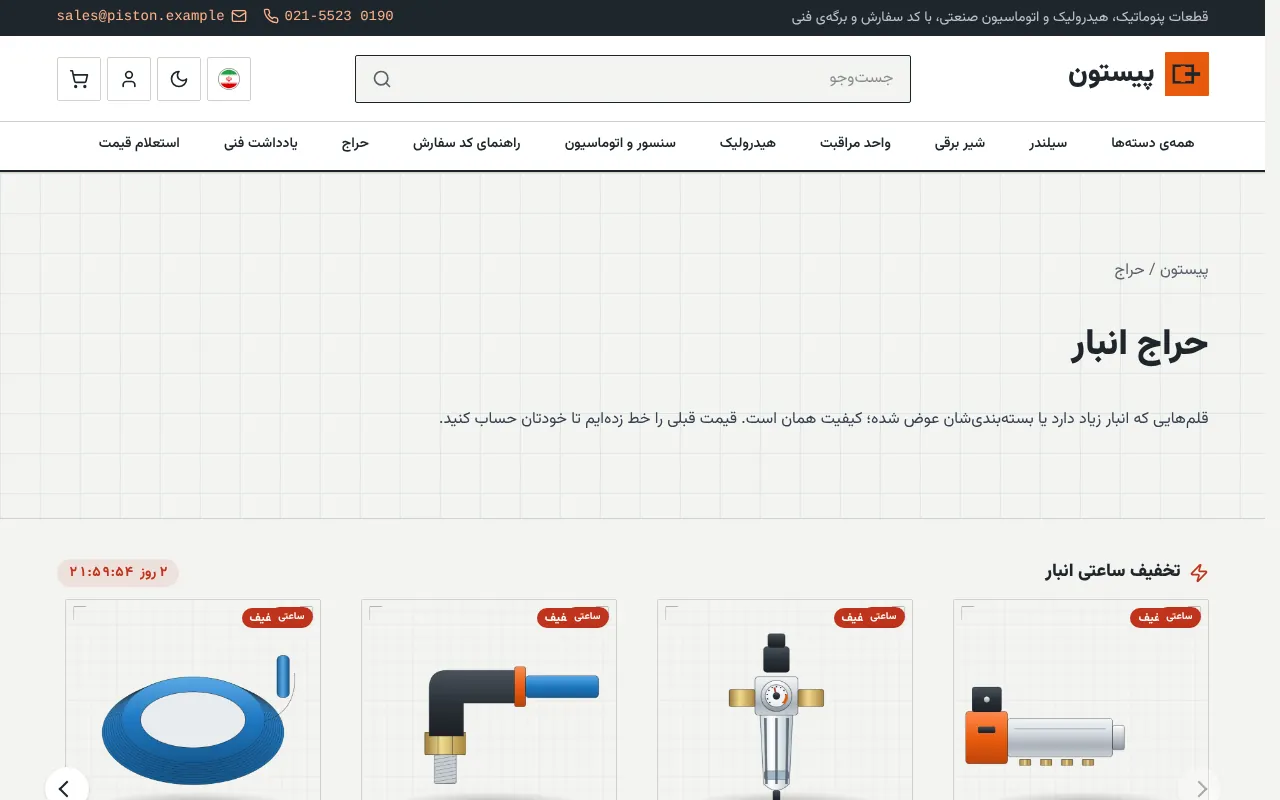The height and width of the screenshot is (800, 1280).
Task: Open the واحد مراقبت menu item
Action: 855,143
